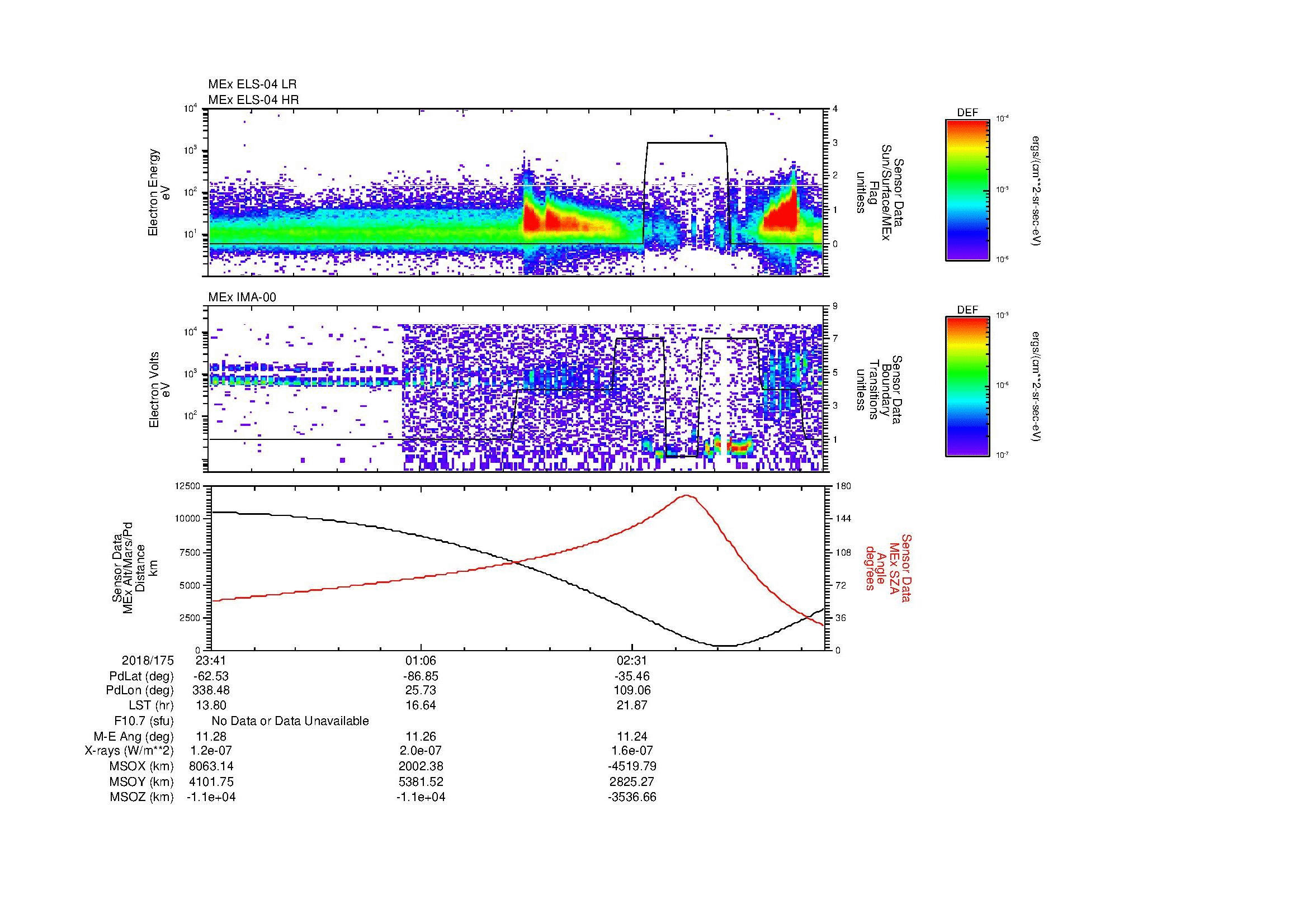
Task: Click the MSOX value '8063.14'
Action: coord(211,766)
